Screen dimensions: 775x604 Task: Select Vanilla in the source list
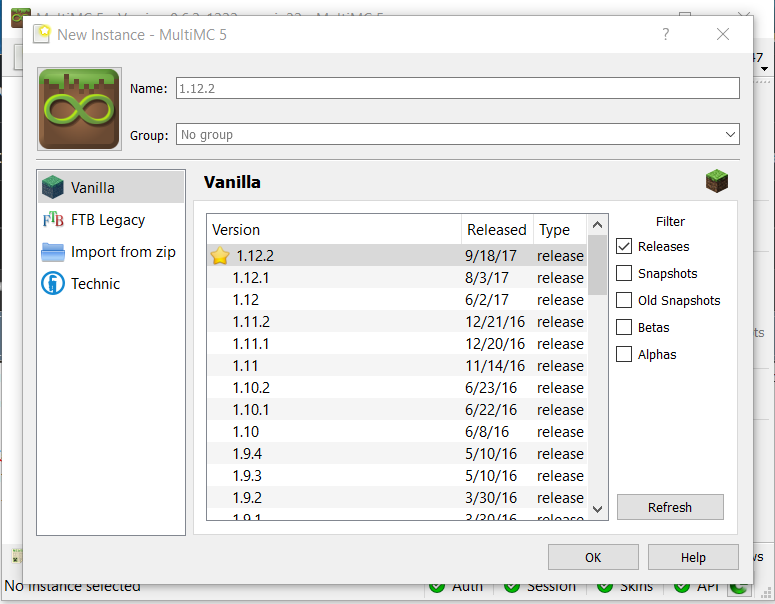click(111, 187)
